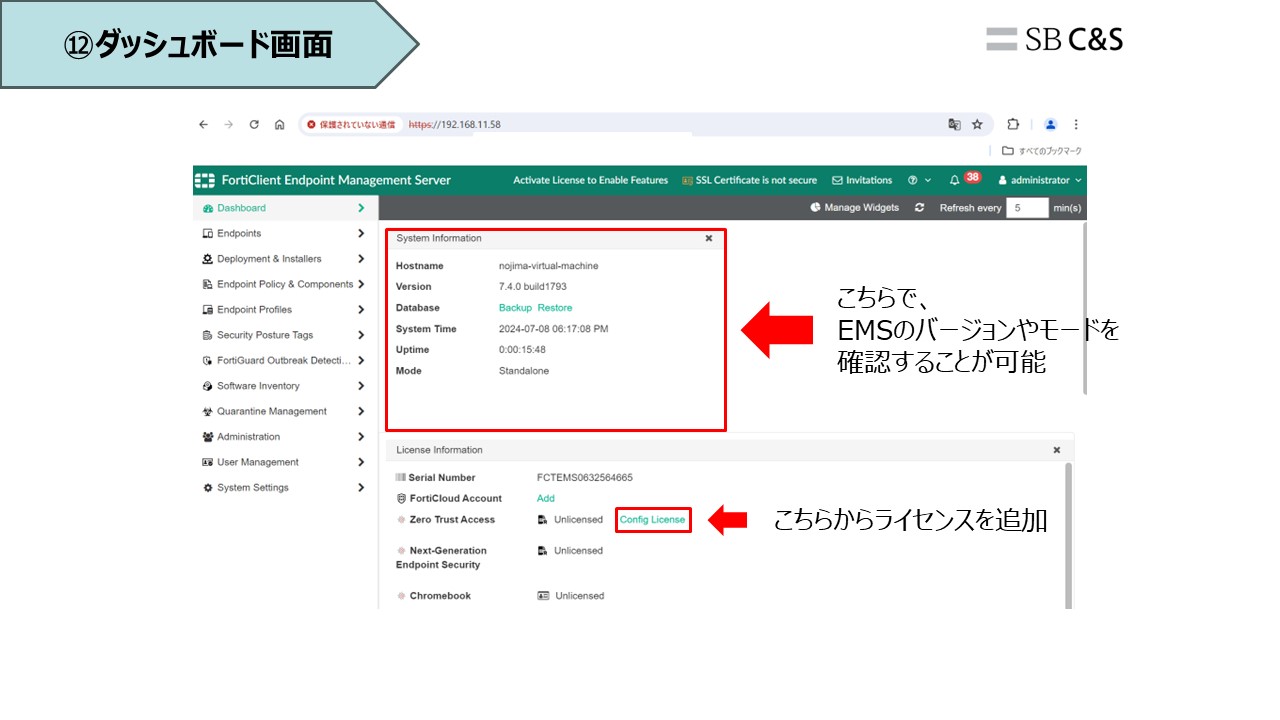The image size is (1280, 720).
Task: Expand the FortiGuard Outbreak Detection chevron
Action: (x=361, y=360)
